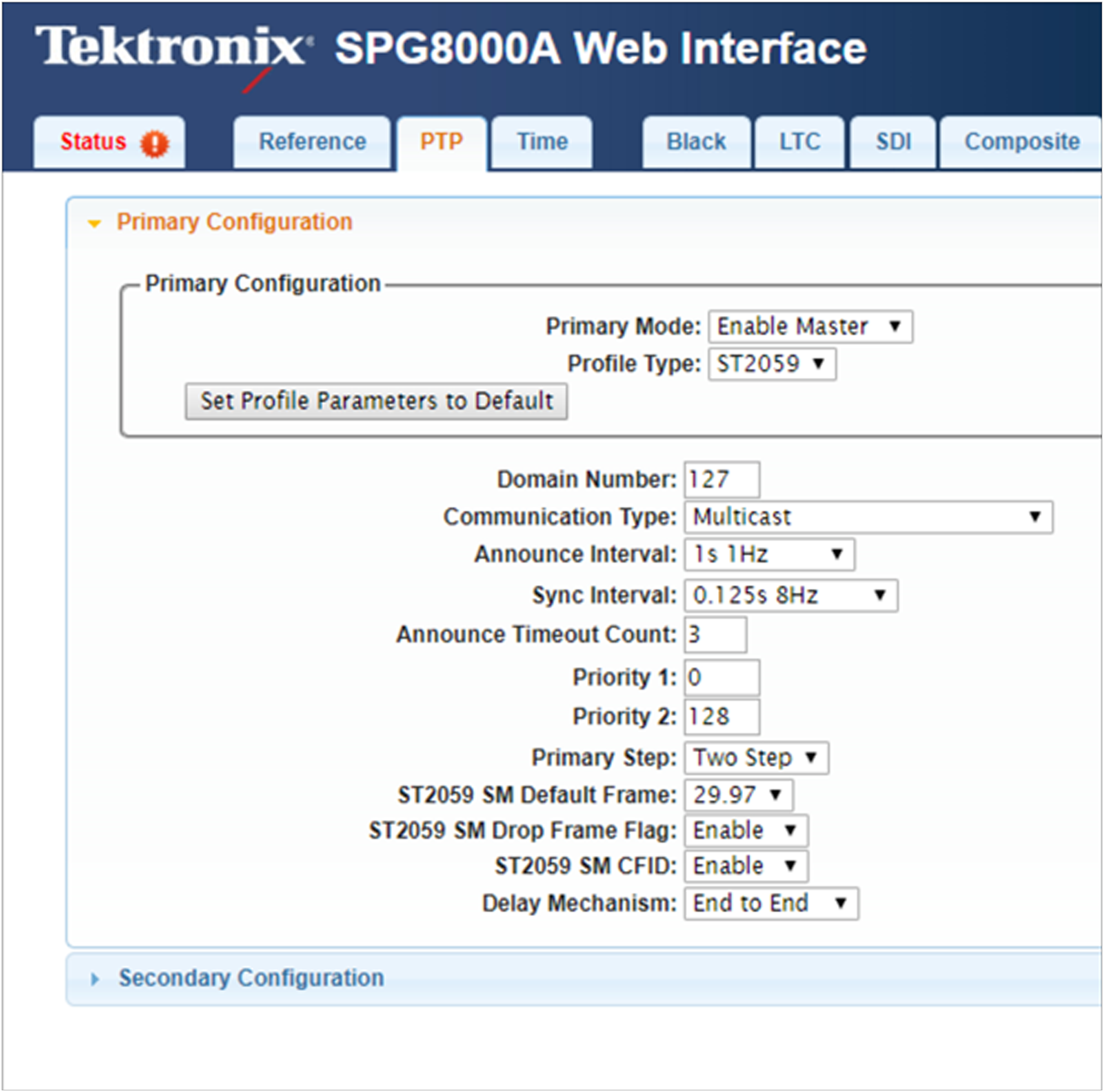Click the Delay Mechanism label

[x=579, y=904]
